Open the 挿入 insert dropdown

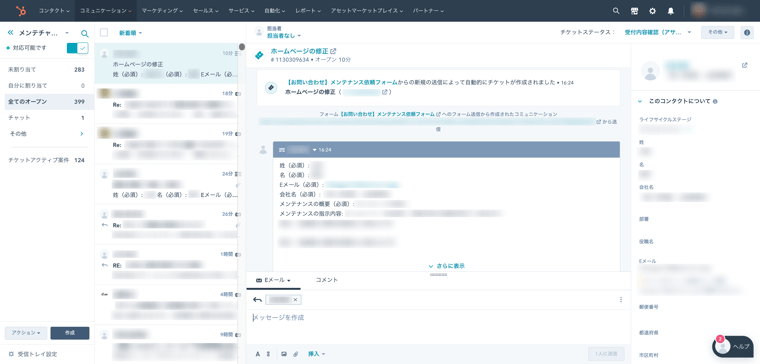317,354
